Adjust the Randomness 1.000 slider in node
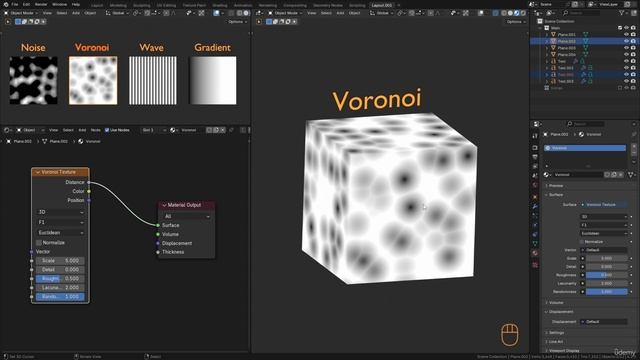 pos(60,297)
